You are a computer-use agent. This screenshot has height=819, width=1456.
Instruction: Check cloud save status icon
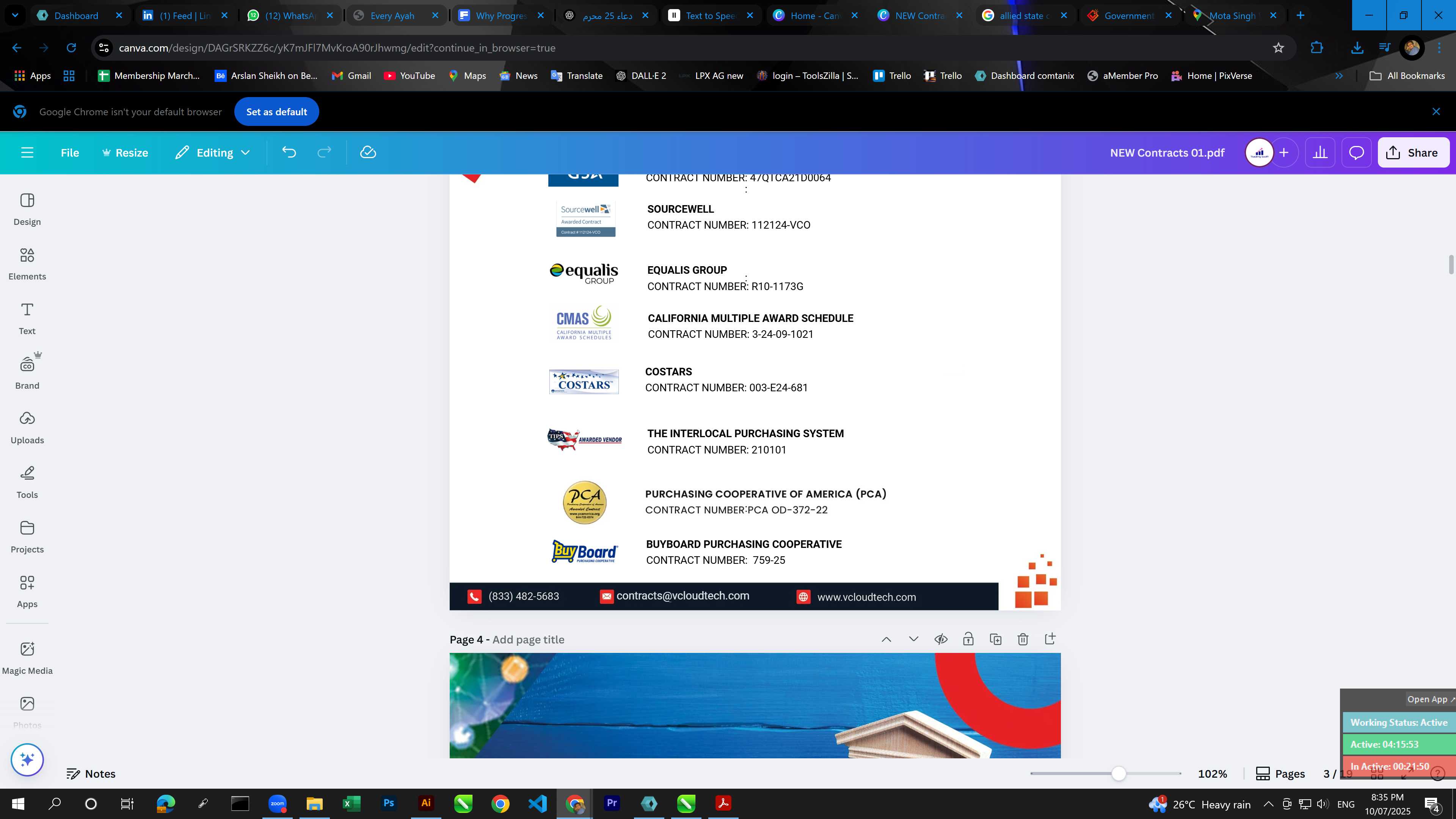coord(368,152)
